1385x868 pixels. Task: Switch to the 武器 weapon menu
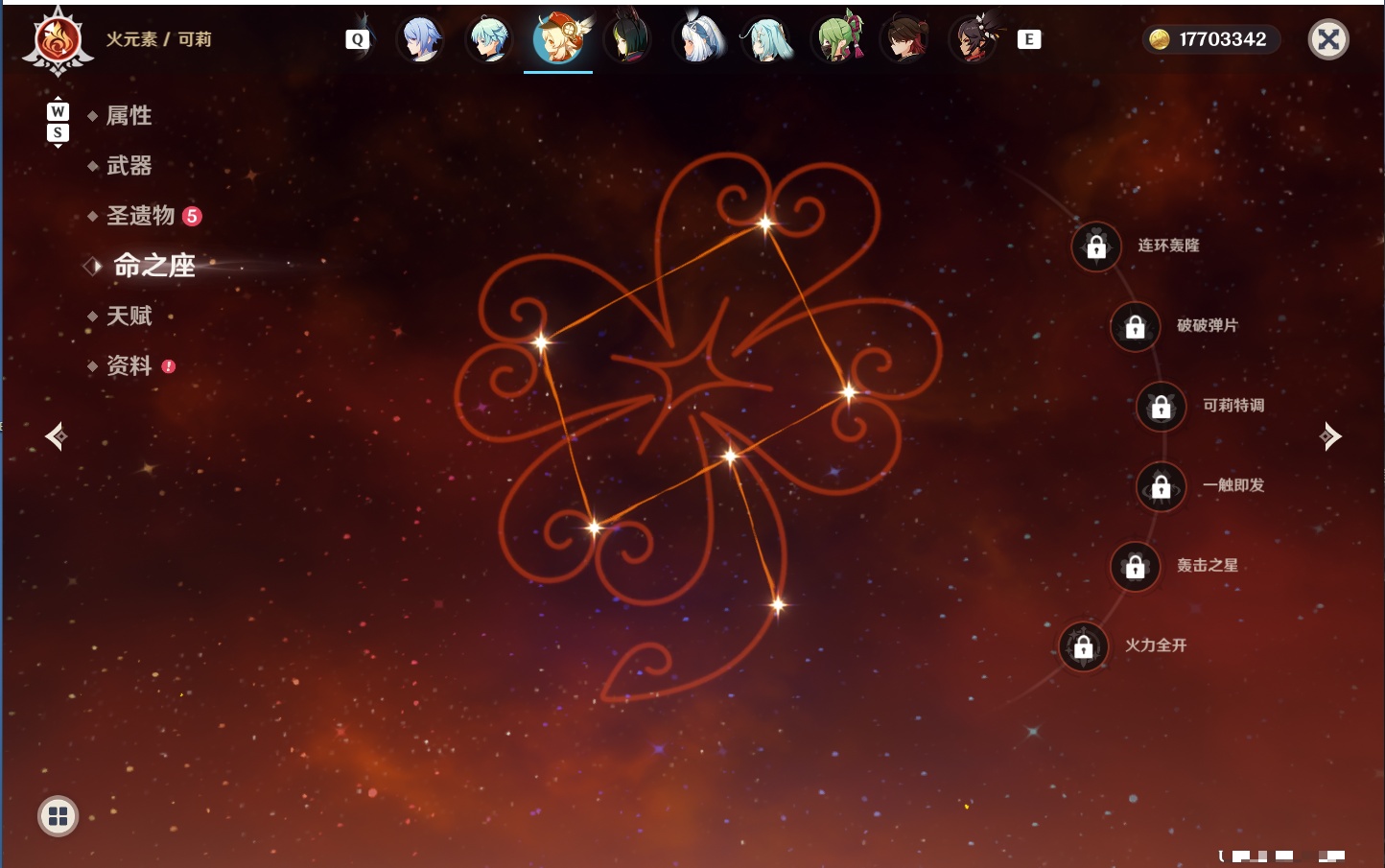point(129,166)
